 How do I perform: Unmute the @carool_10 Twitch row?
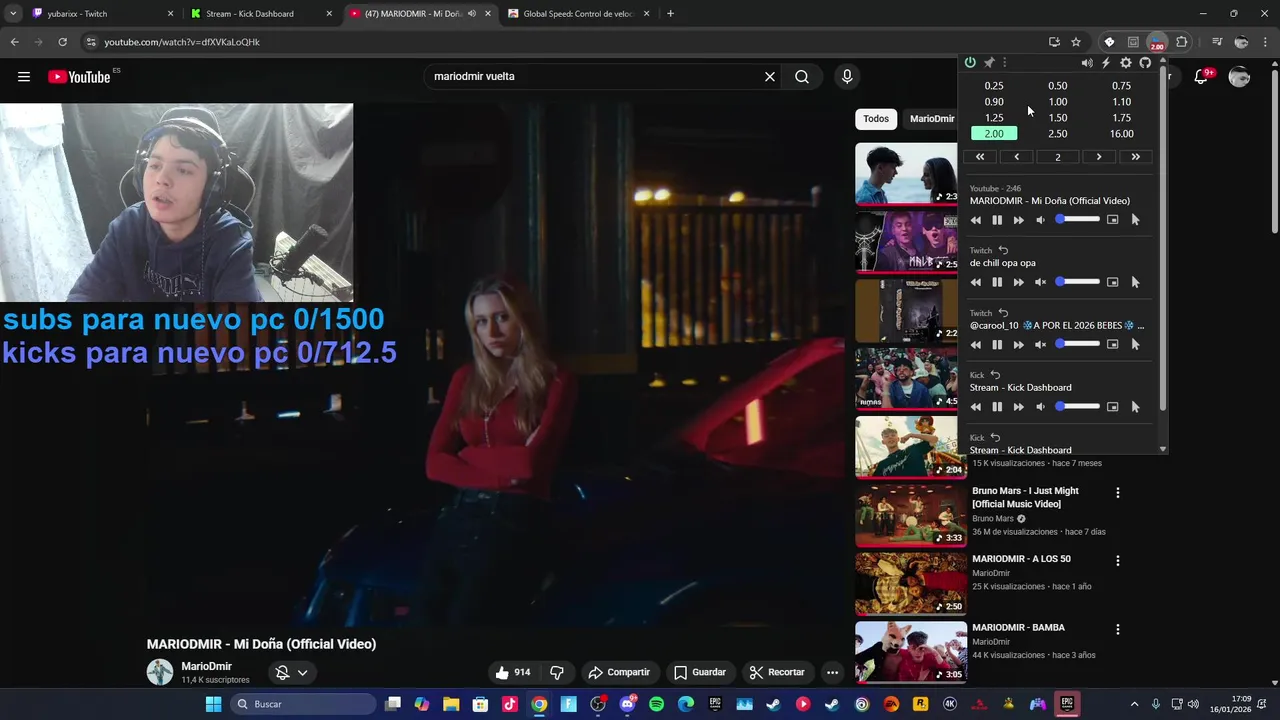tap(1040, 344)
